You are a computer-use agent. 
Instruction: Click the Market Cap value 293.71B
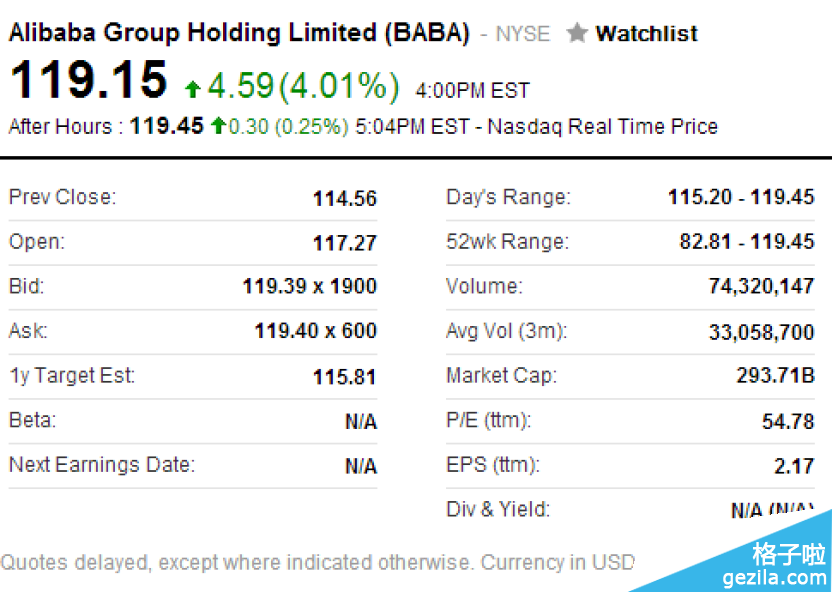click(775, 377)
